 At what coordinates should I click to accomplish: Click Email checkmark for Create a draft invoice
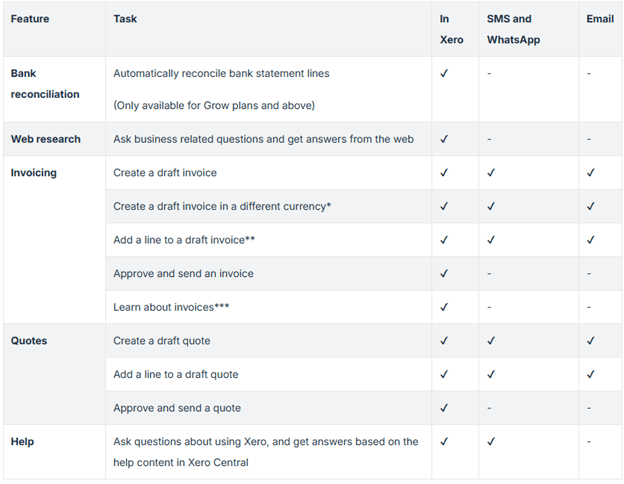(x=591, y=173)
